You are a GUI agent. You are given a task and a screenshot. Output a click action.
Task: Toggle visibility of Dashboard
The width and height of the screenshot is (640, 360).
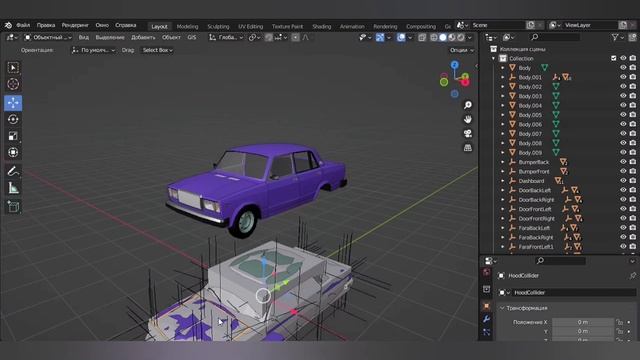[623, 181]
